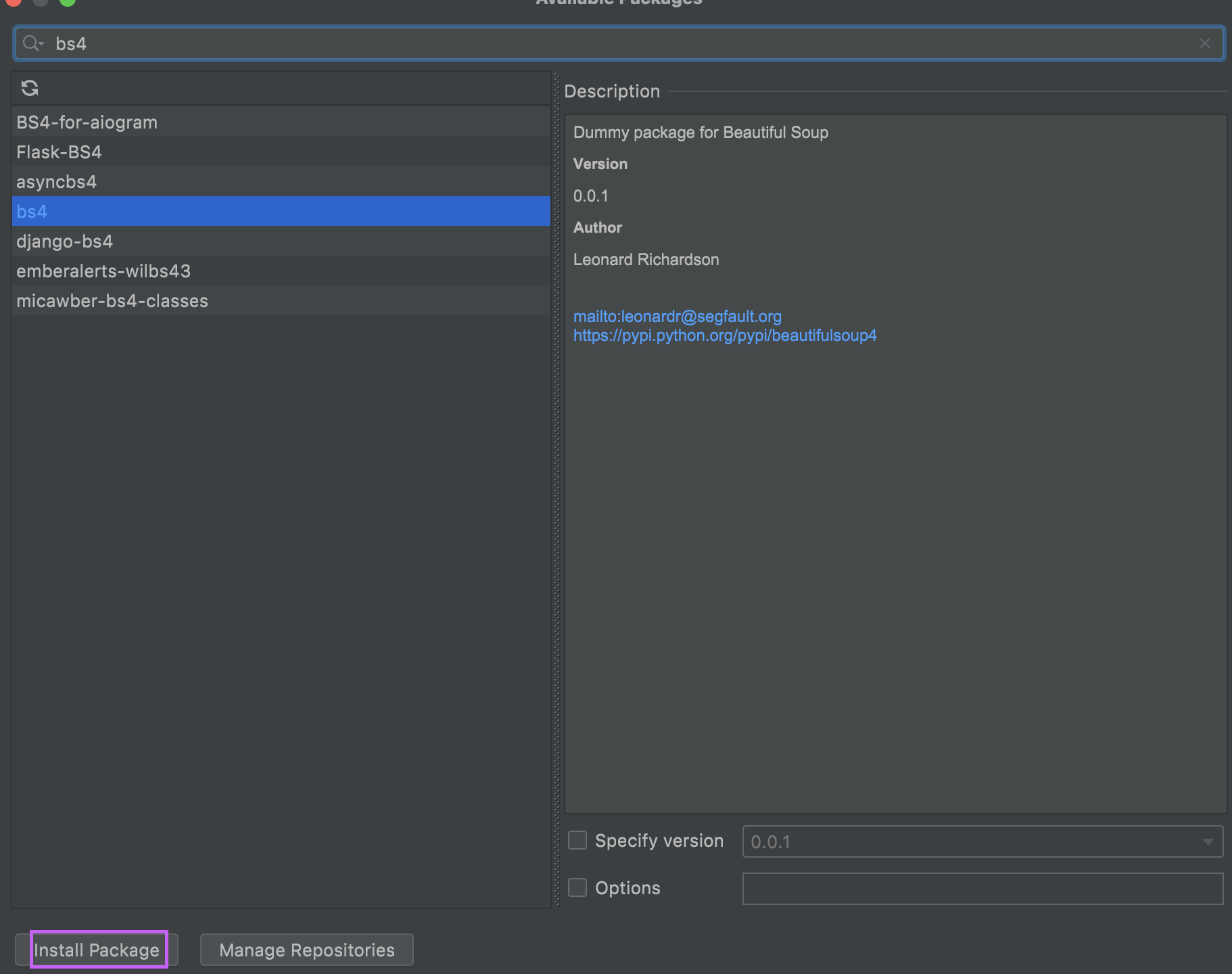Enable the Specify version checkbox
Screen dimensions: 1232x974
pyautogui.click(x=577, y=841)
